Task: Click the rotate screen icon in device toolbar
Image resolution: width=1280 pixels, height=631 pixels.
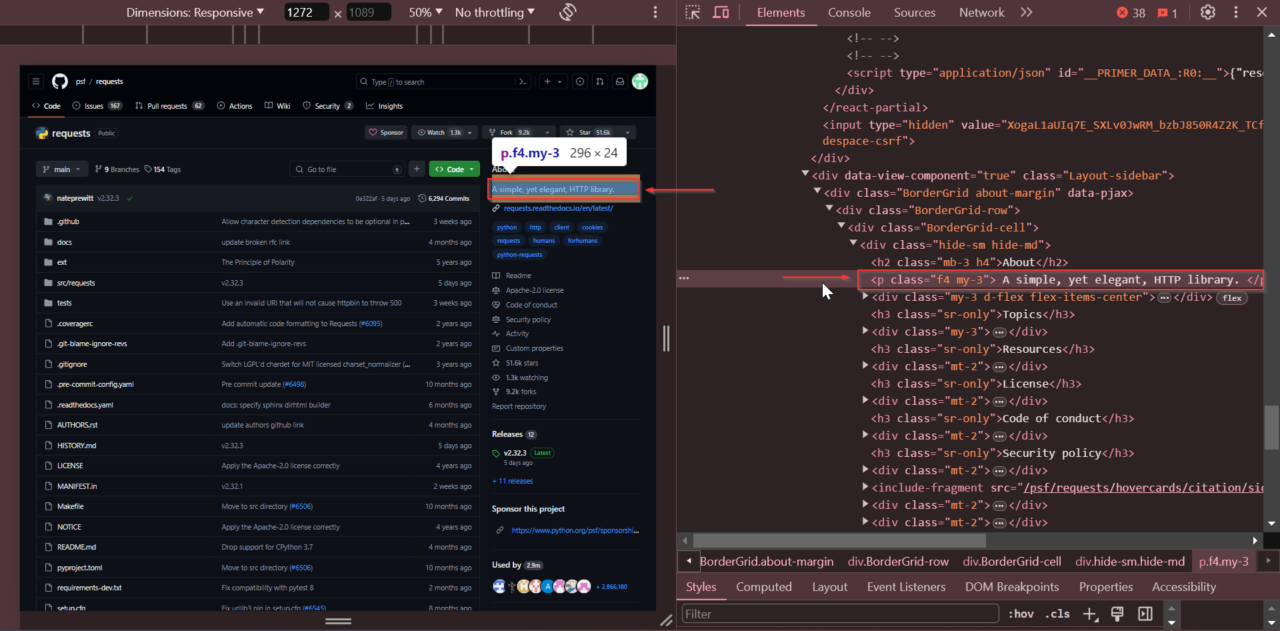Action: [x=568, y=12]
